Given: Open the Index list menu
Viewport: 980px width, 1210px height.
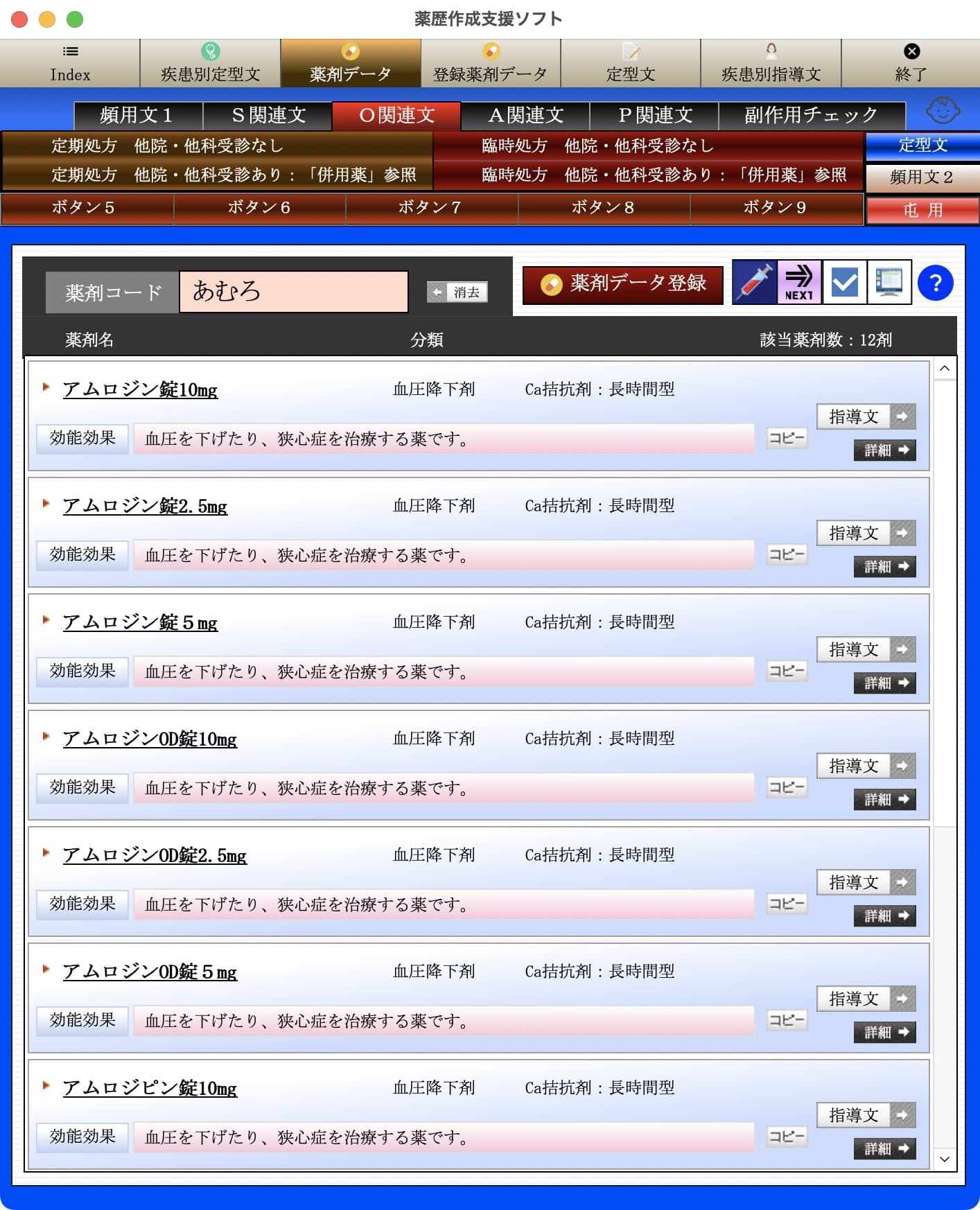Looking at the screenshot, I should click(70, 63).
